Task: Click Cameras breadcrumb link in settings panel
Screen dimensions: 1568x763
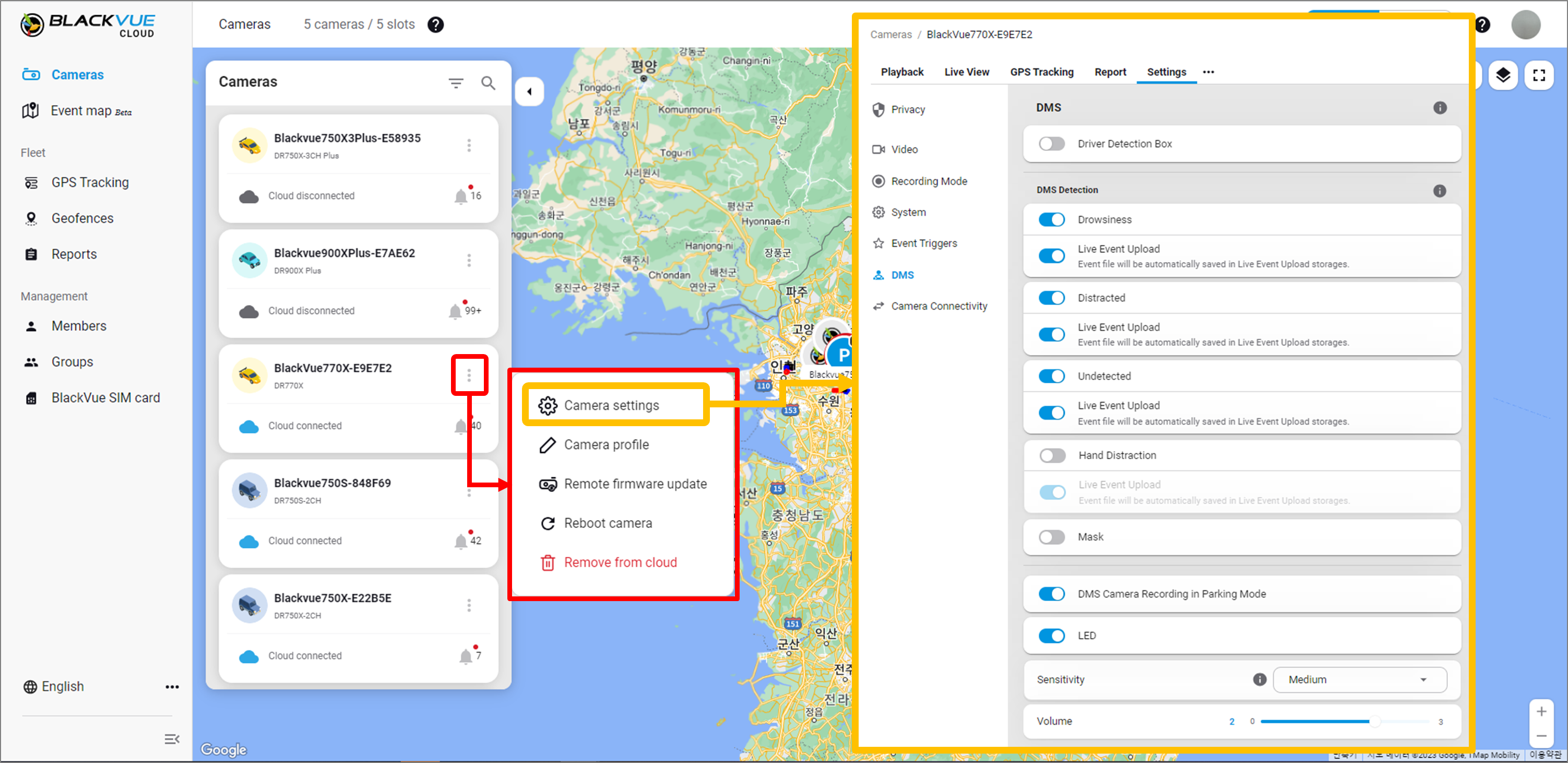Action: click(890, 34)
